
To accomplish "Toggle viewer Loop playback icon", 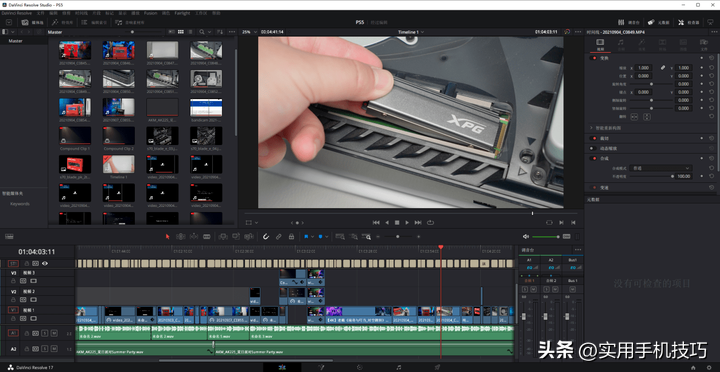I will [x=430, y=222].
